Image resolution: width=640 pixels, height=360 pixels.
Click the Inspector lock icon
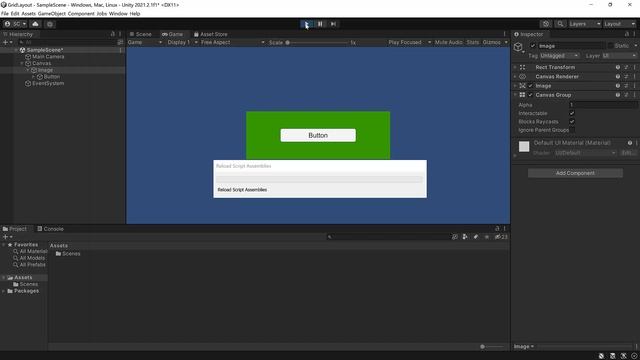coord(627,34)
